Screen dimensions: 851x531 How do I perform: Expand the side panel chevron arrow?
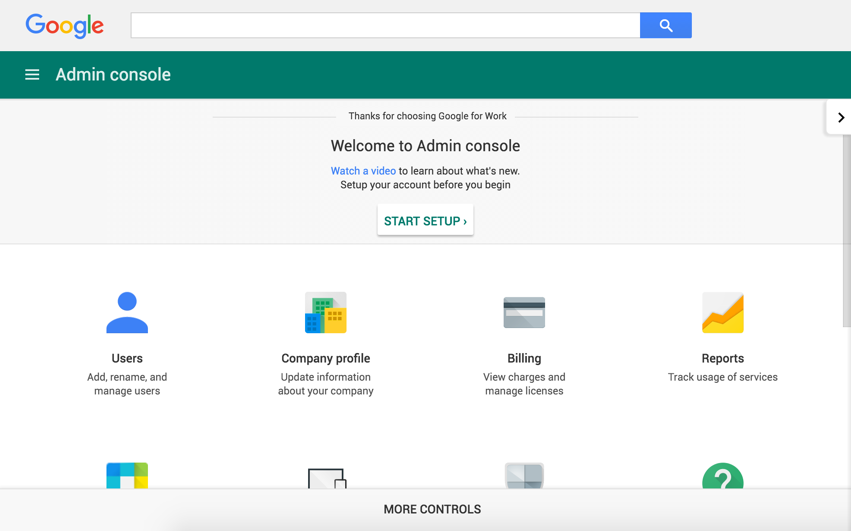click(841, 117)
